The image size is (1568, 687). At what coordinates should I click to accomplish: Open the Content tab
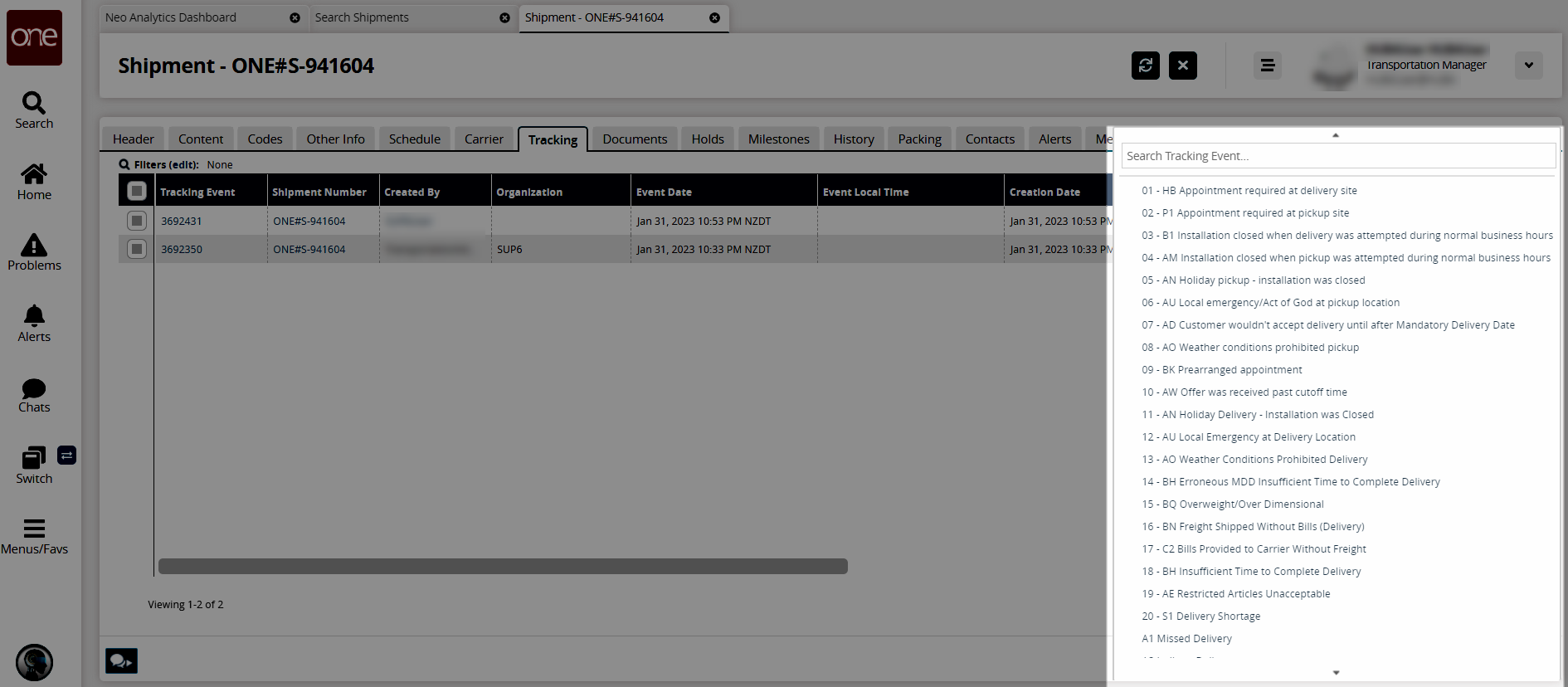[x=201, y=139]
